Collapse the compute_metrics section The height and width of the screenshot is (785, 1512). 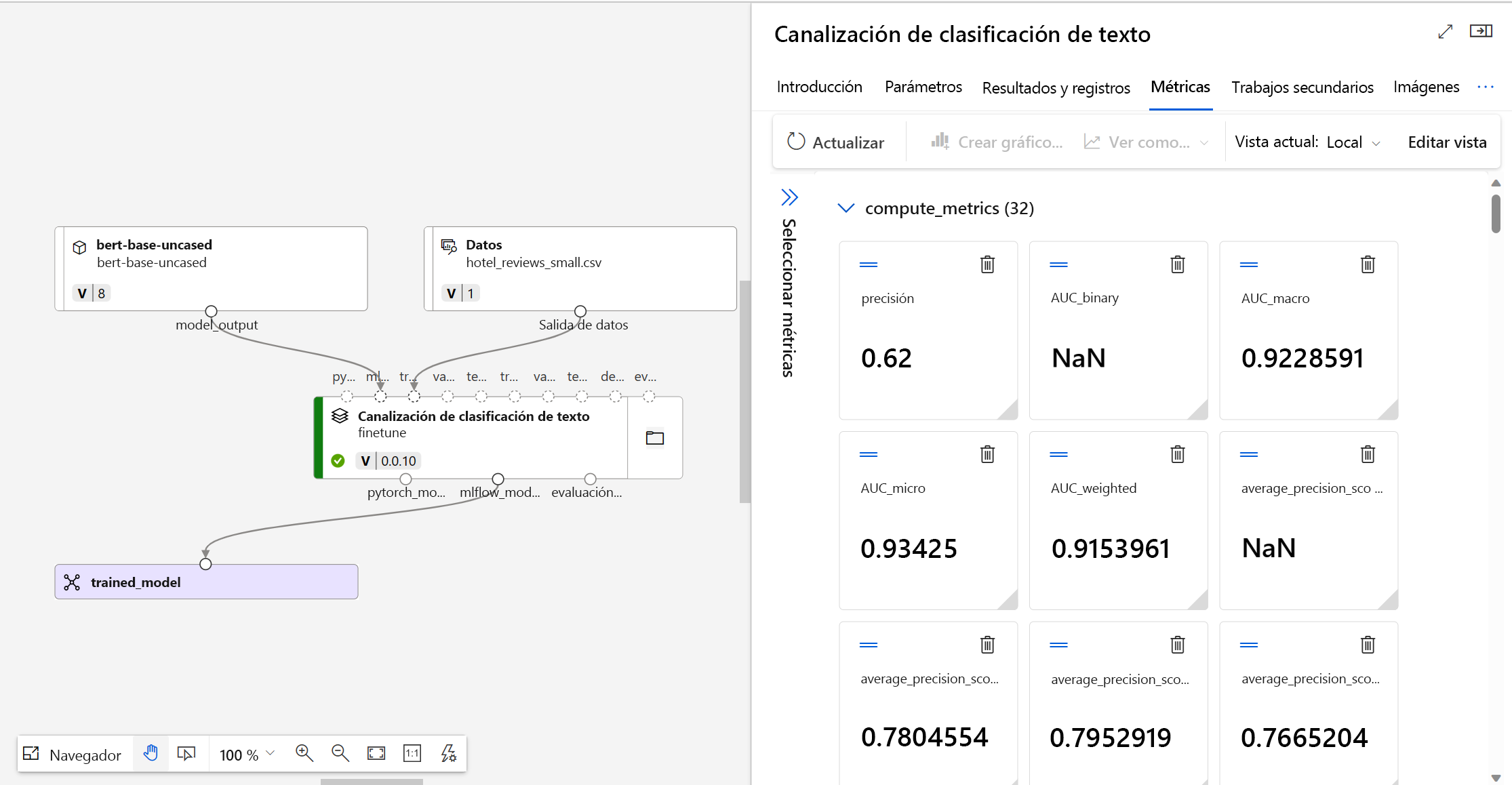point(845,207)
